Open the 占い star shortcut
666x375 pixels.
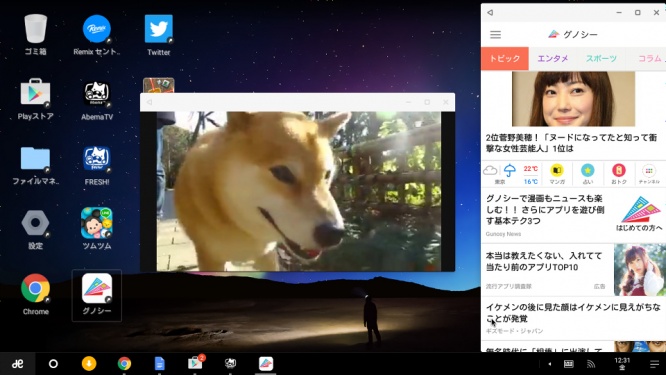click(587, 174)
